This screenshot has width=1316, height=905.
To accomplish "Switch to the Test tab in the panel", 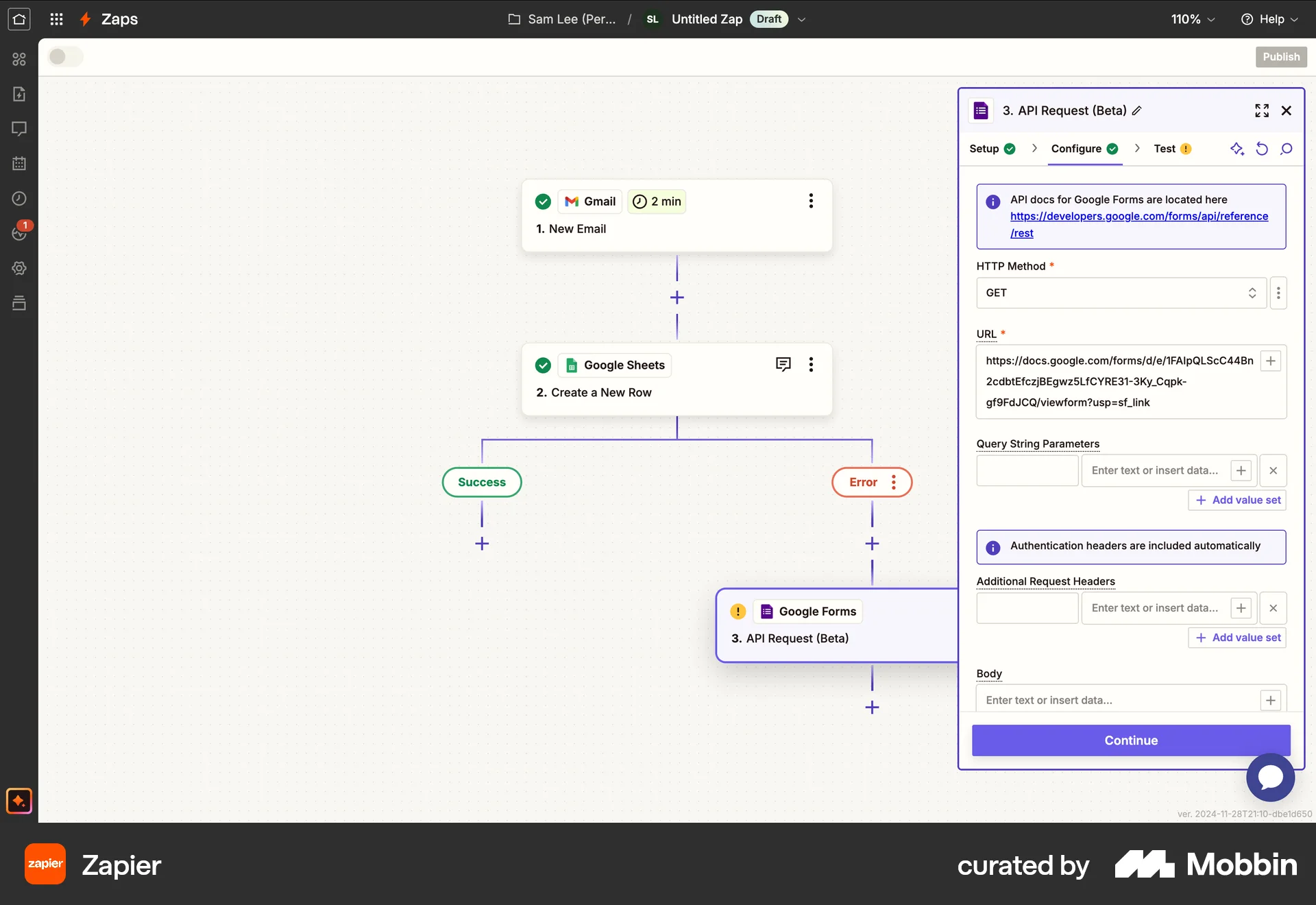I will point(1164,149).
